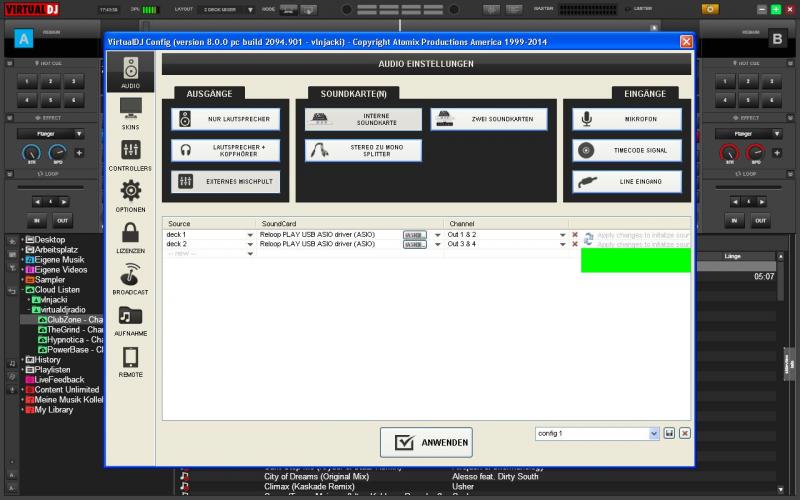Viewport: 800px width, 500px height.
Task: Select the ClubZone tree entry
Action: point(70,320)
